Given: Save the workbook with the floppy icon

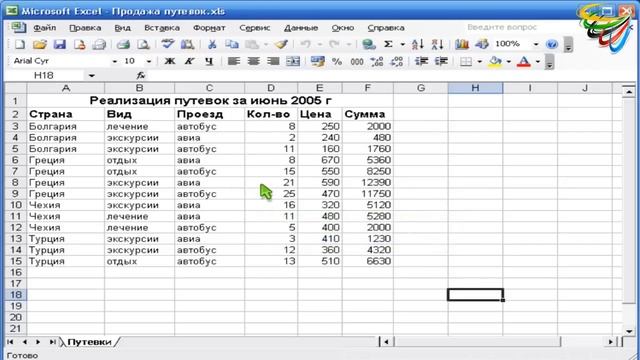Looking at the screenshot, I should point(60,44).
